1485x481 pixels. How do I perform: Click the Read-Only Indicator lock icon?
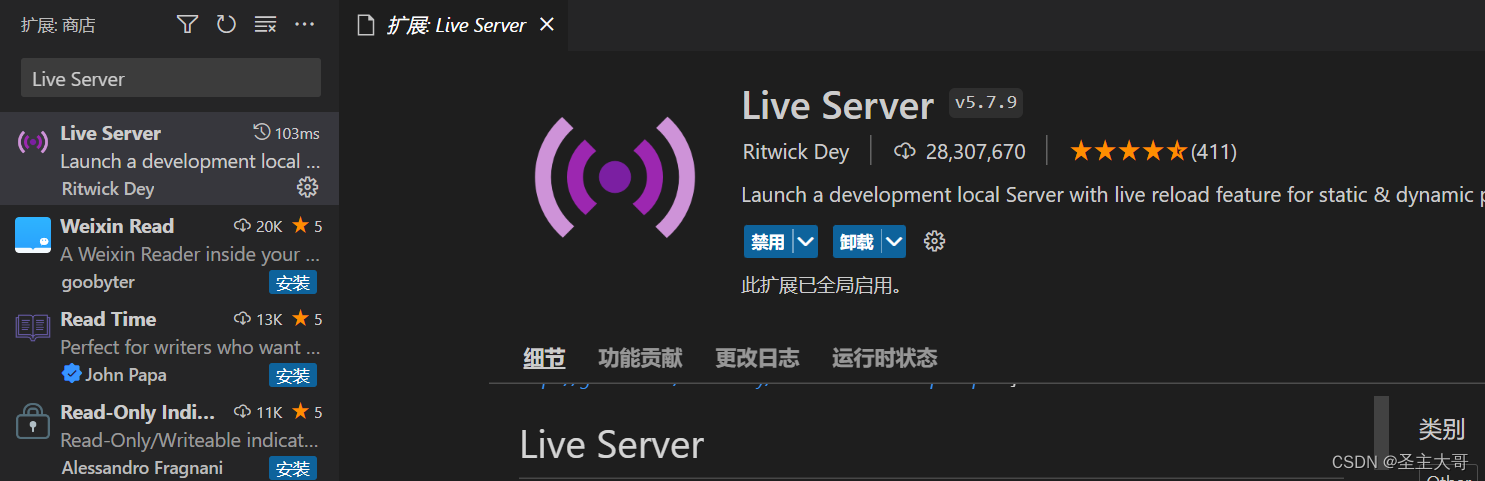[33, 421]
